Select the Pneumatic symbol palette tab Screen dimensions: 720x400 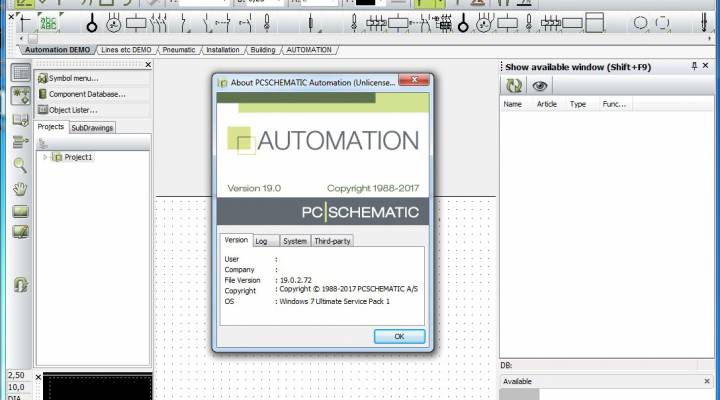click(179, 49)
